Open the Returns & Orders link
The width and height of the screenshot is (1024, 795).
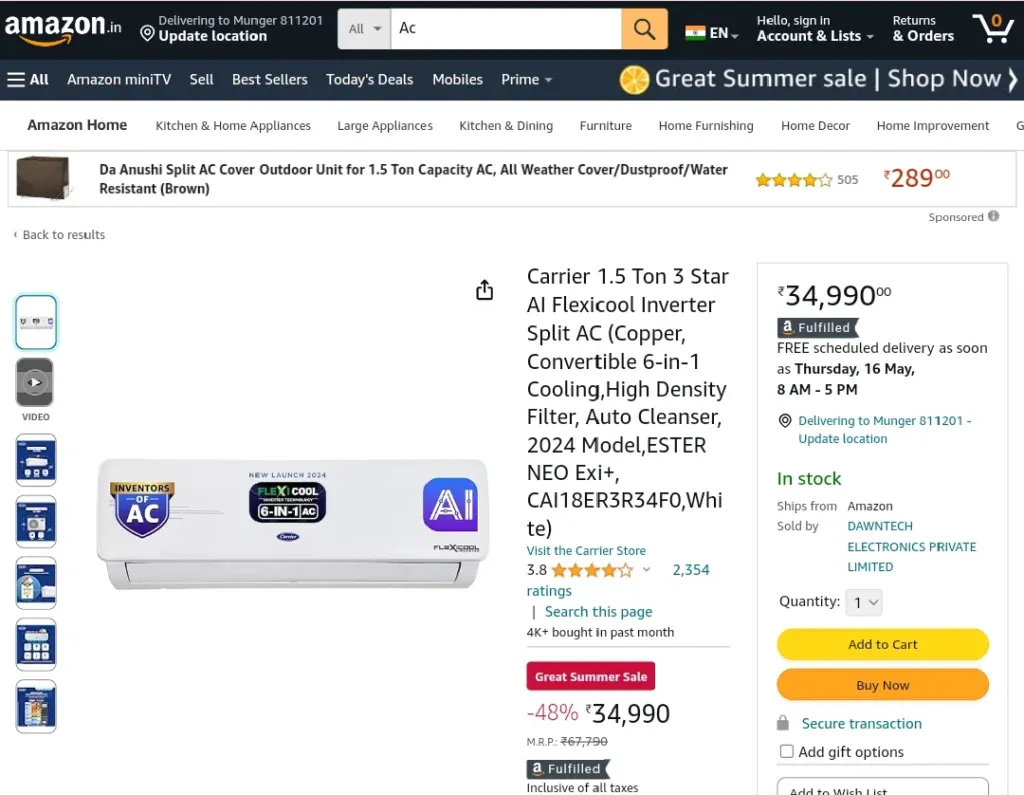(x=923, y=29)
